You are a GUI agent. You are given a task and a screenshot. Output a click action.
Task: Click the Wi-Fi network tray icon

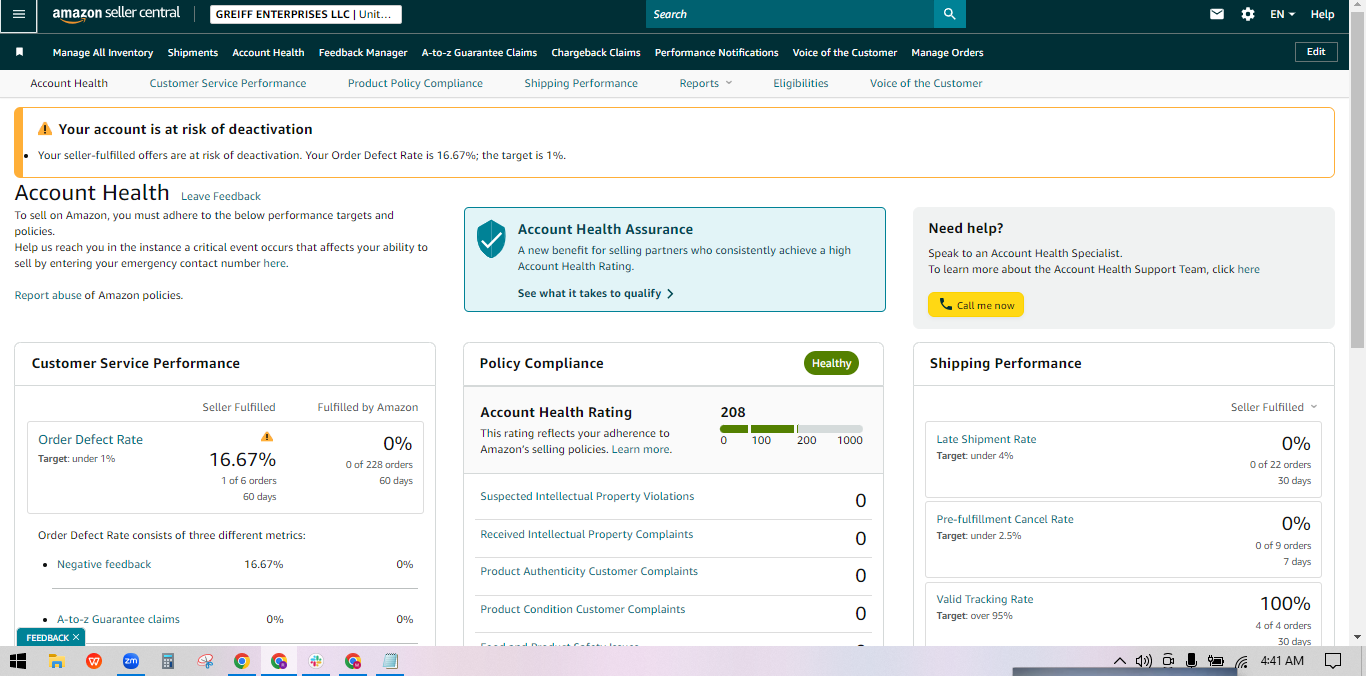tap(1242, 661)
